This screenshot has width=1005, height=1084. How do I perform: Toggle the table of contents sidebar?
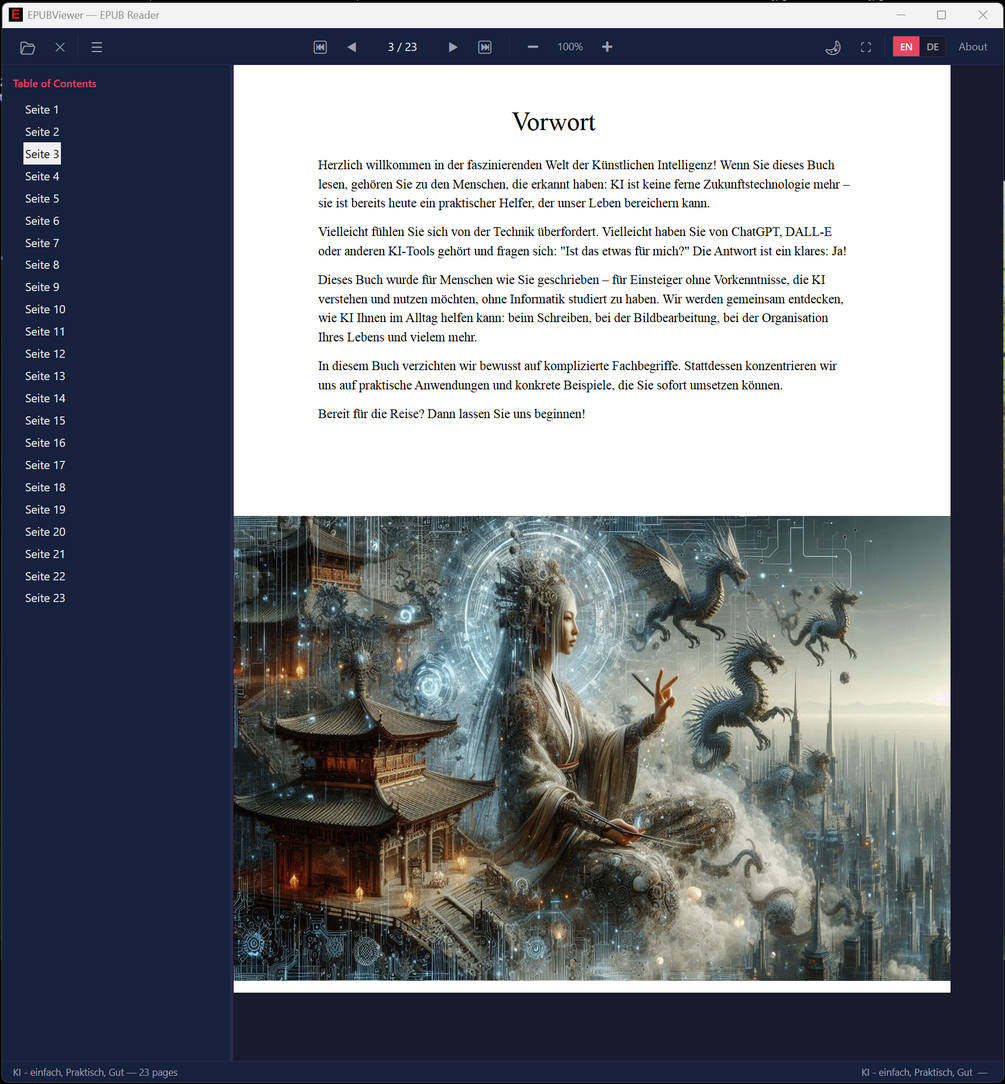(97, 47)
